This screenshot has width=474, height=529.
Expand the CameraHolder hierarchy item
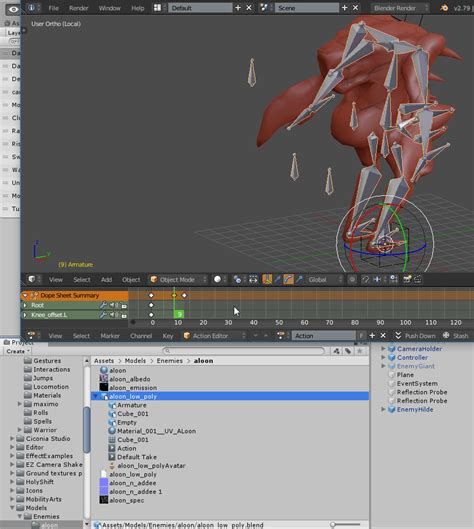click(383, 349)
